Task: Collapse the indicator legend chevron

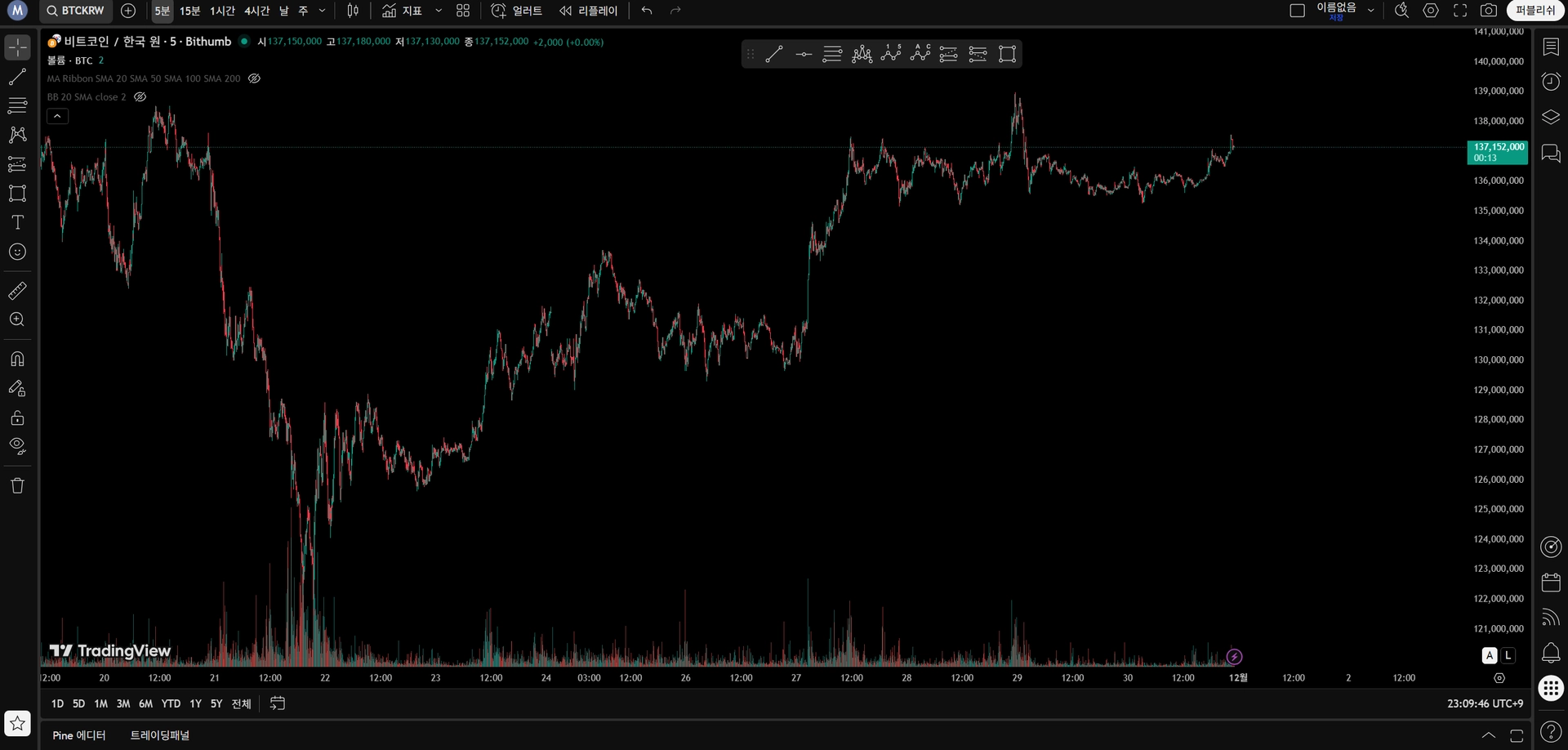Action: pos(57,116)
